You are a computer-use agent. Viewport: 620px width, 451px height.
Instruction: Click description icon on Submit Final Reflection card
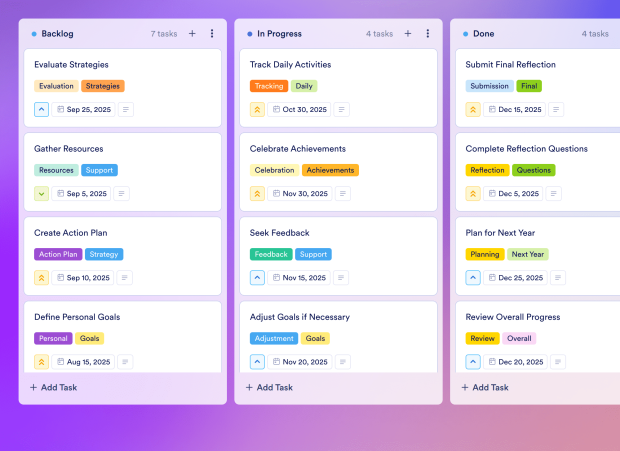click(x=557, y=109)
